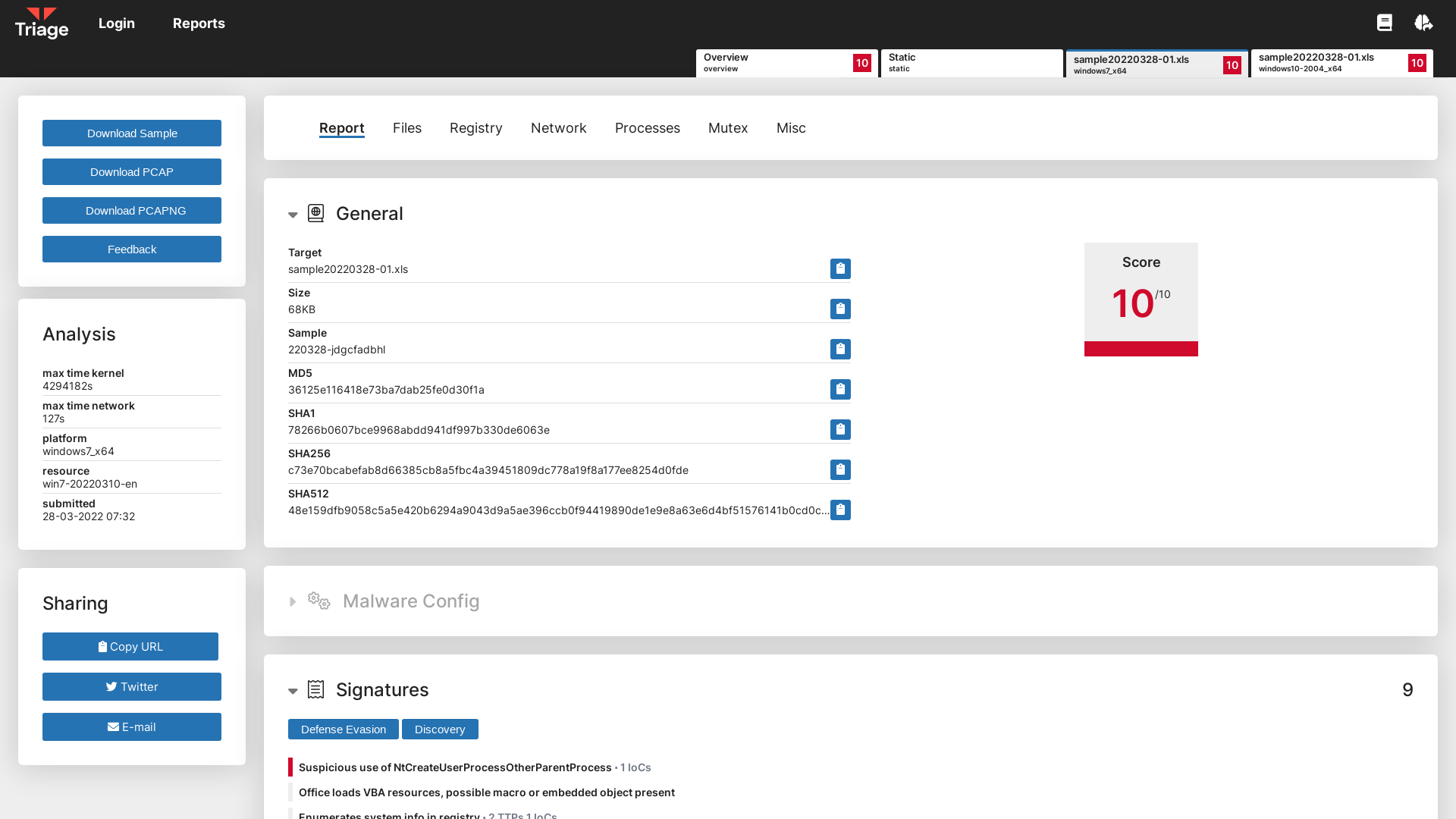Click the win7-20220310-en resource value
This screenshot has width=1456, height=819.
pos(89,484)
